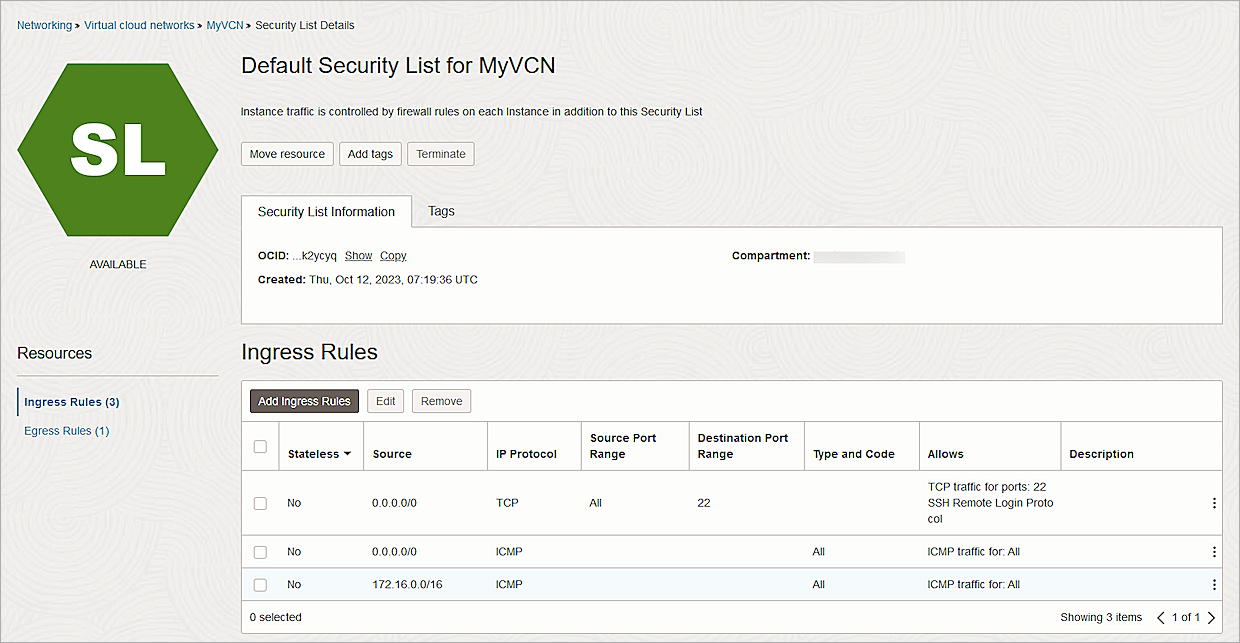Screen dimensions: 1240x643
Task: Open actions menu for the 0.0.0.0/0 ICMP rule
Action: coord(1214,551)
